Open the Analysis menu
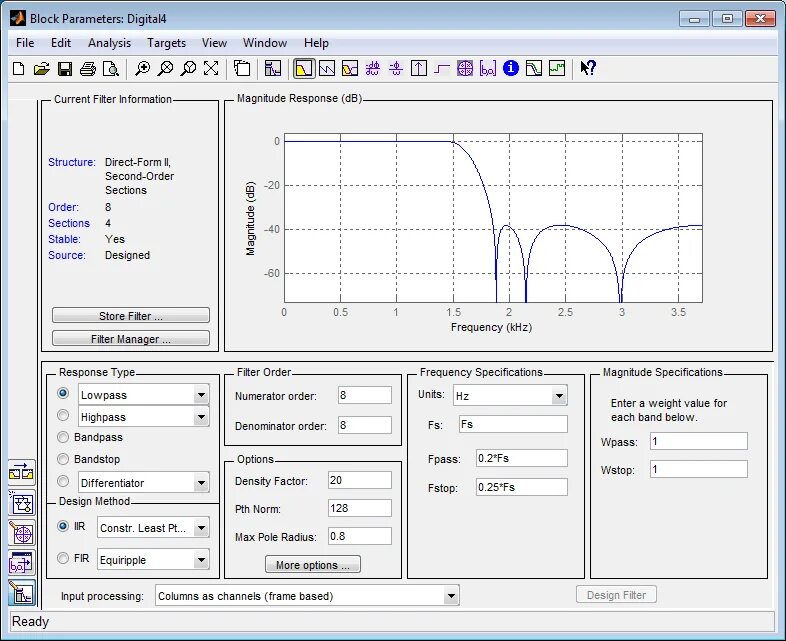Image resolution: width=786 pixels, height=641 pixels. (x=109, y=43)
